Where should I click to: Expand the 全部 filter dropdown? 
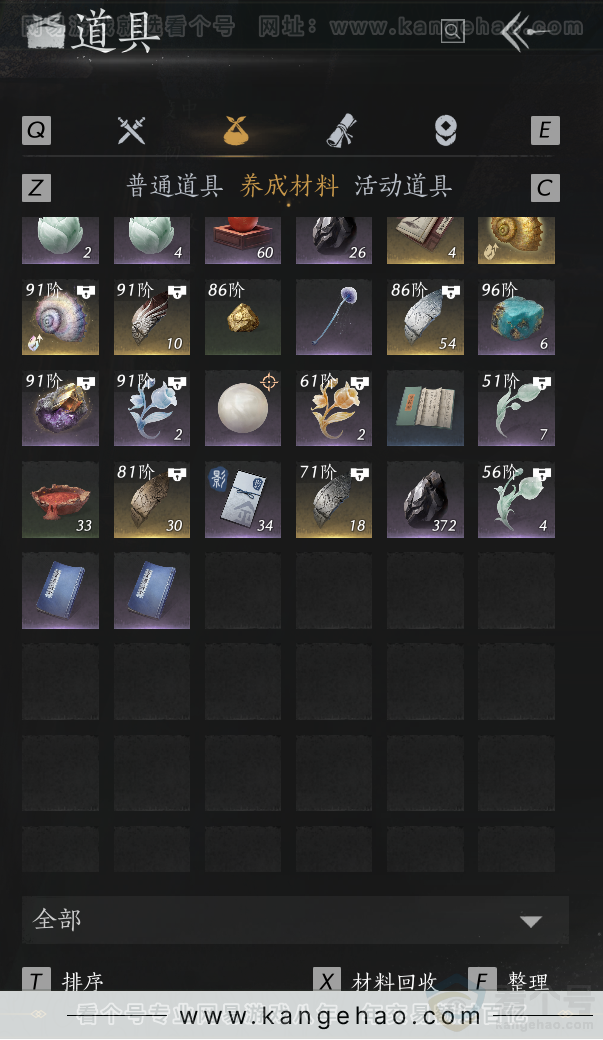[295, 920]
